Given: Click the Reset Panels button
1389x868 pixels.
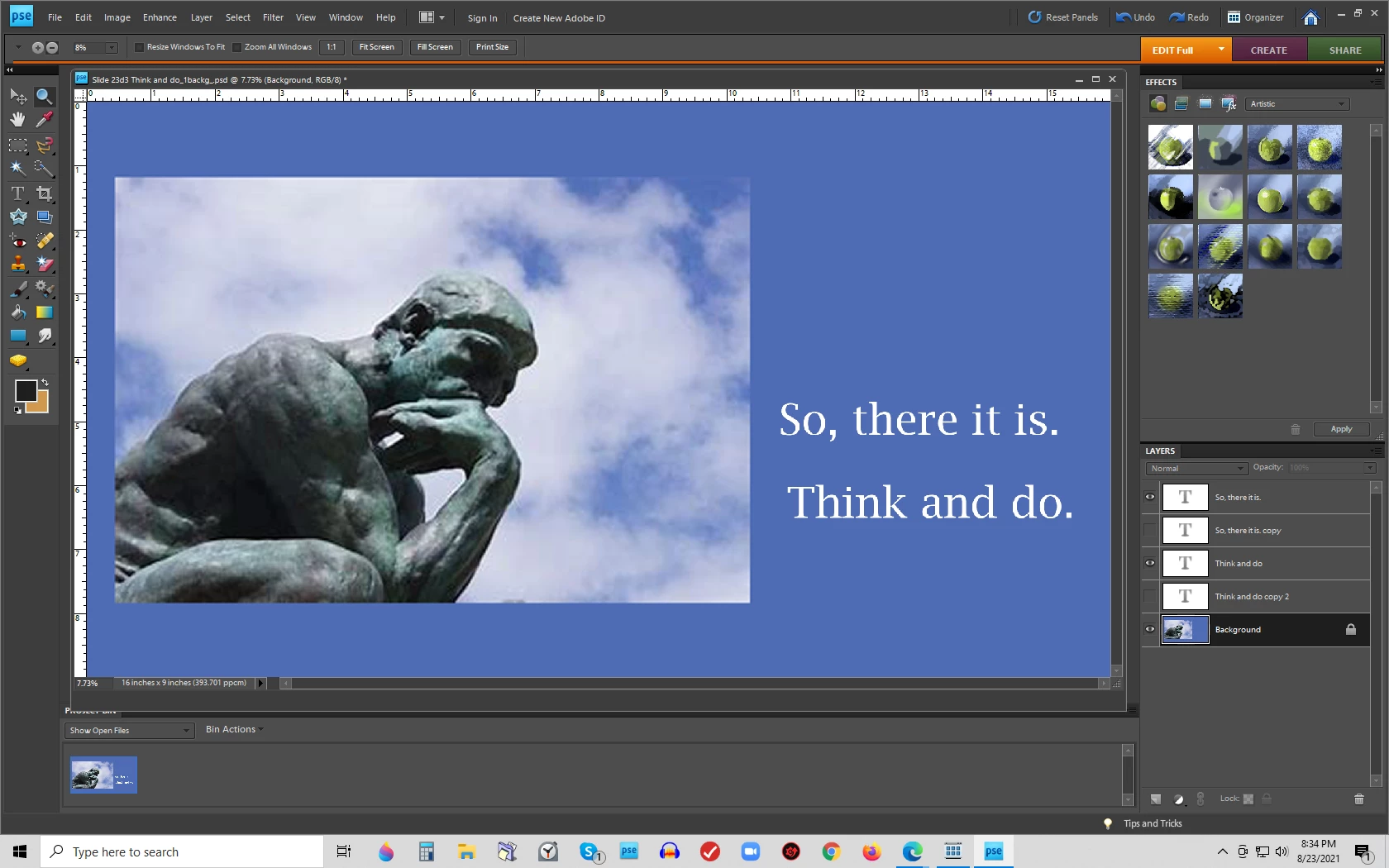Looking at the screenshot, I should [1063, 17].
